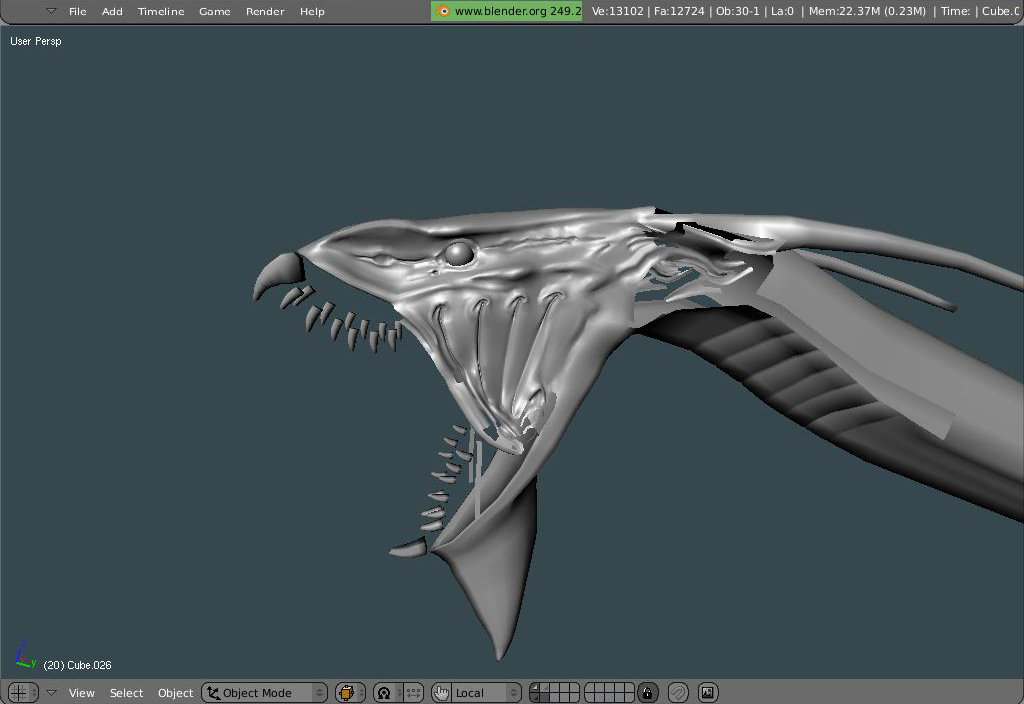
Task: Open the Timeline menu
Action: [161, 11]
